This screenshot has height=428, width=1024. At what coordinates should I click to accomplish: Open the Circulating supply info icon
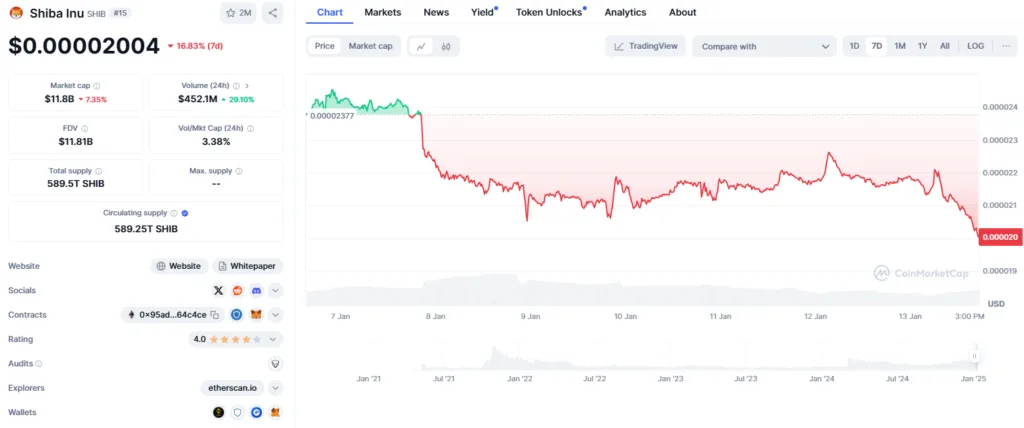[x=174, y=214]
